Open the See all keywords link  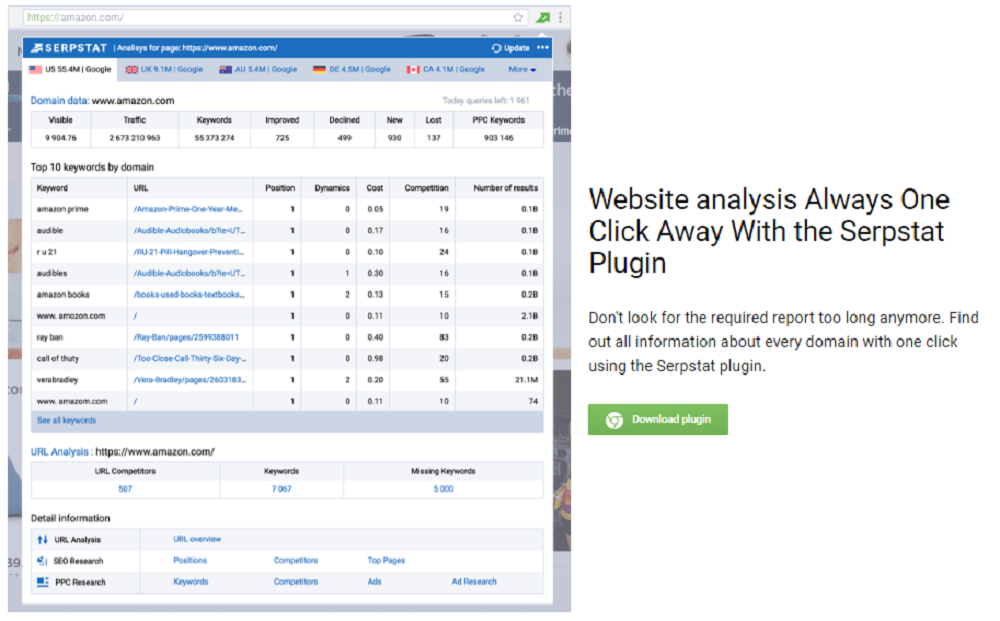click(x=65, y=420)
